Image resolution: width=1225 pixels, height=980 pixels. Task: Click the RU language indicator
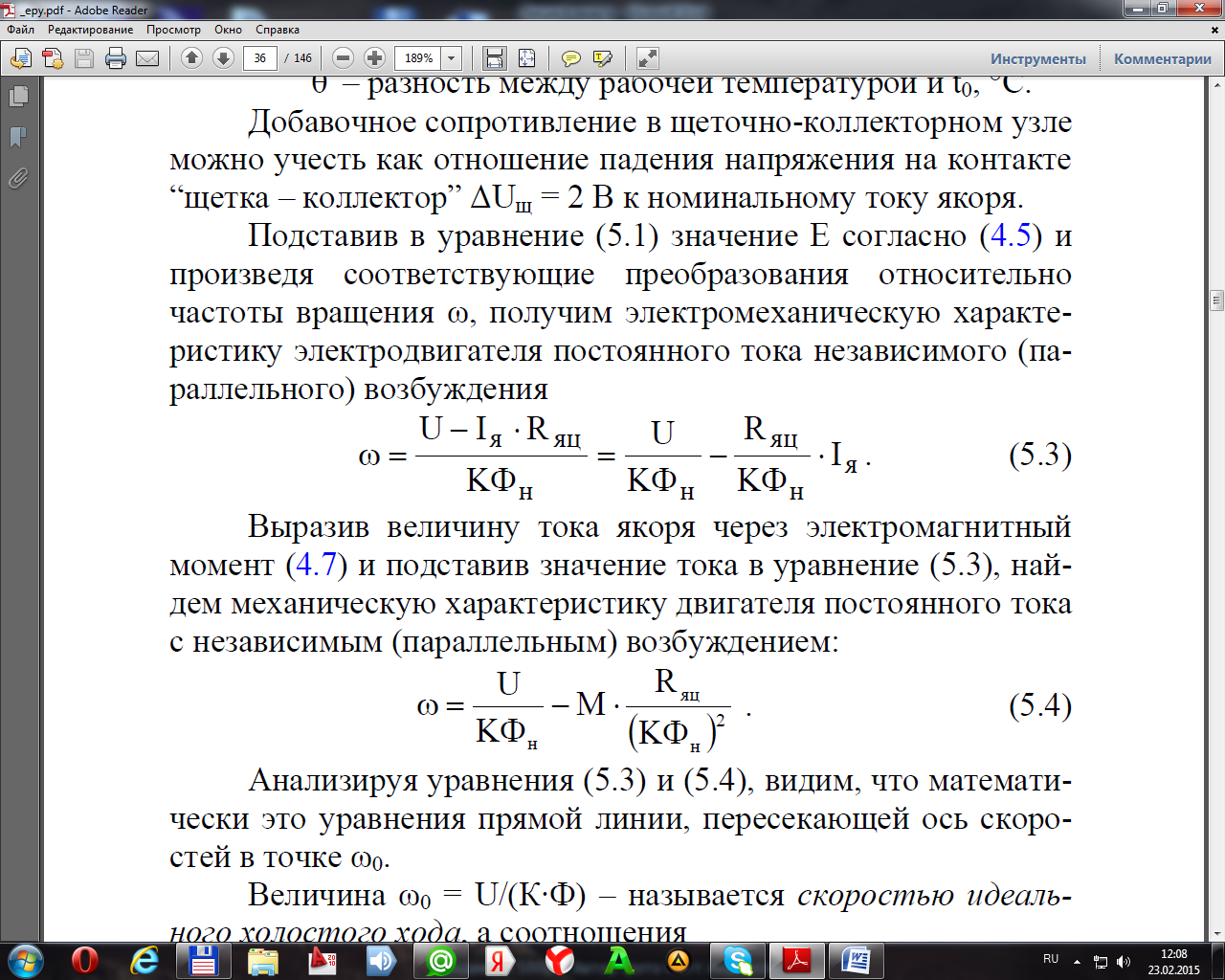[x=1051, y=959]
